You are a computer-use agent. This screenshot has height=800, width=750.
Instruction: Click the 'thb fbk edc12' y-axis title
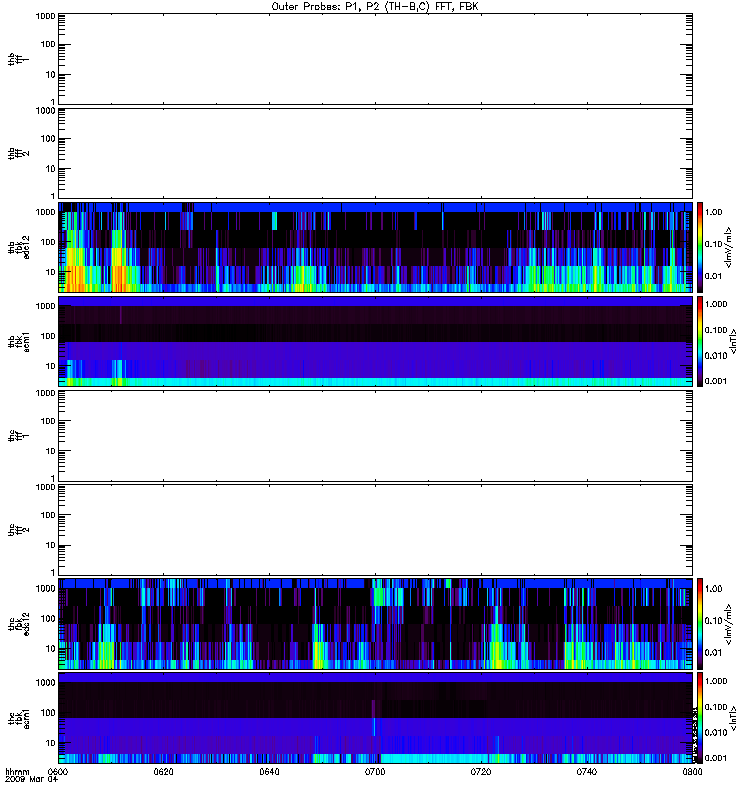tap(19, 247)
